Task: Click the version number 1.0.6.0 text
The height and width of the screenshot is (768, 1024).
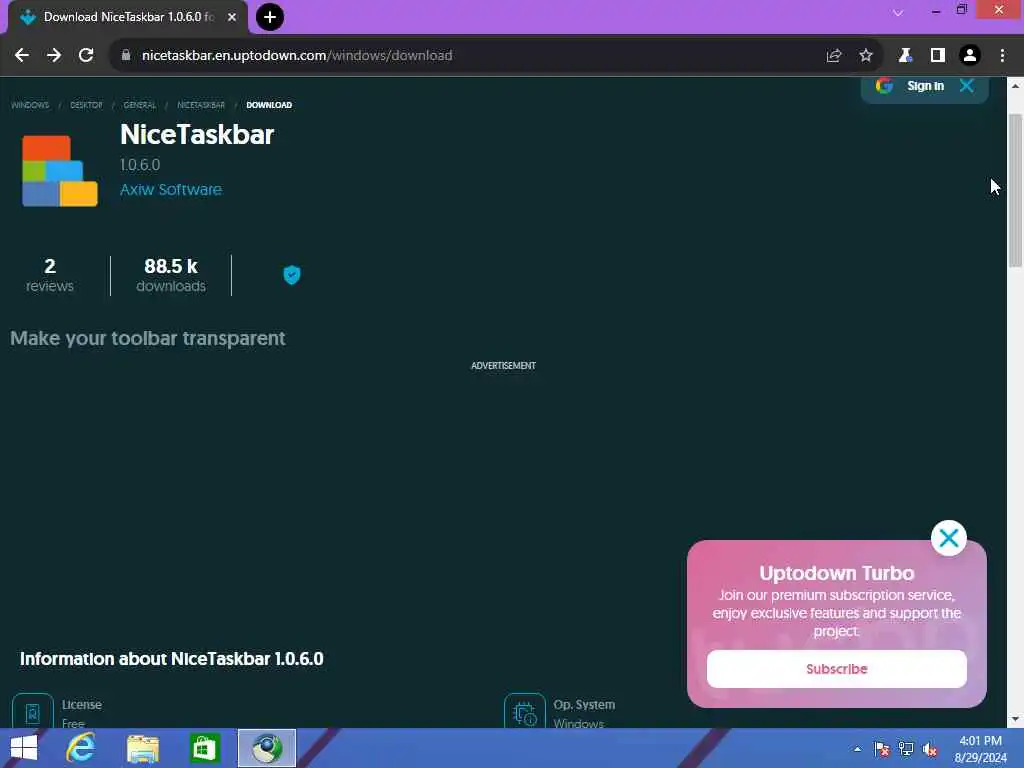Action: (140, 165)
